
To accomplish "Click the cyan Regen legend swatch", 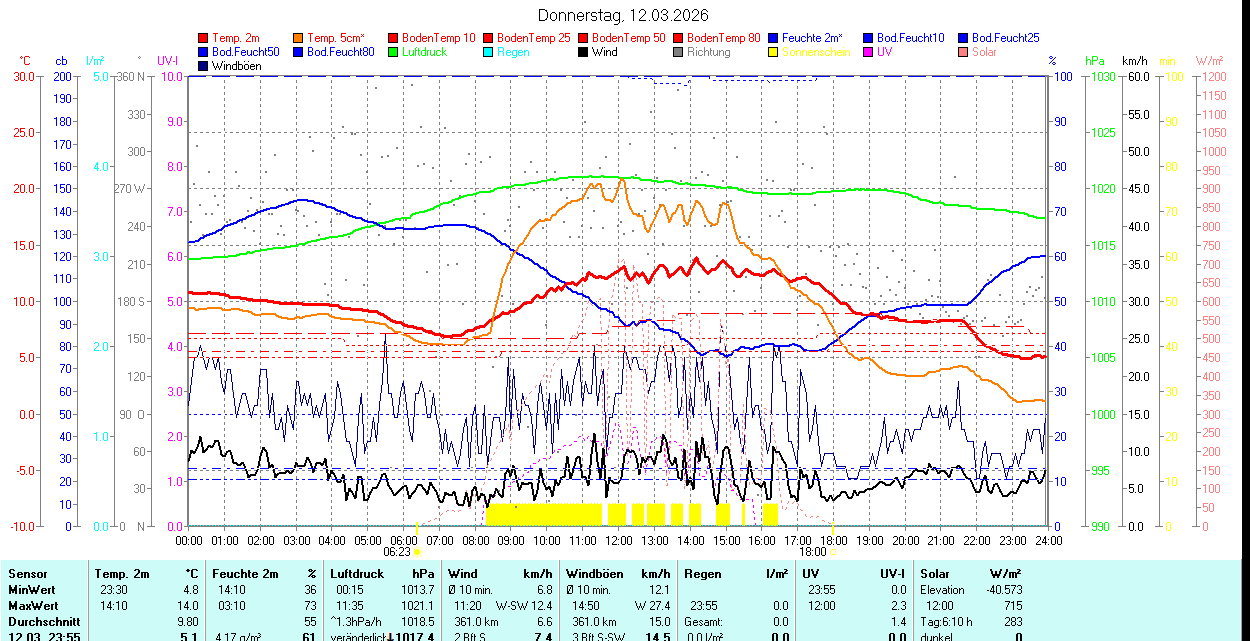I will (x=489, y=52).
